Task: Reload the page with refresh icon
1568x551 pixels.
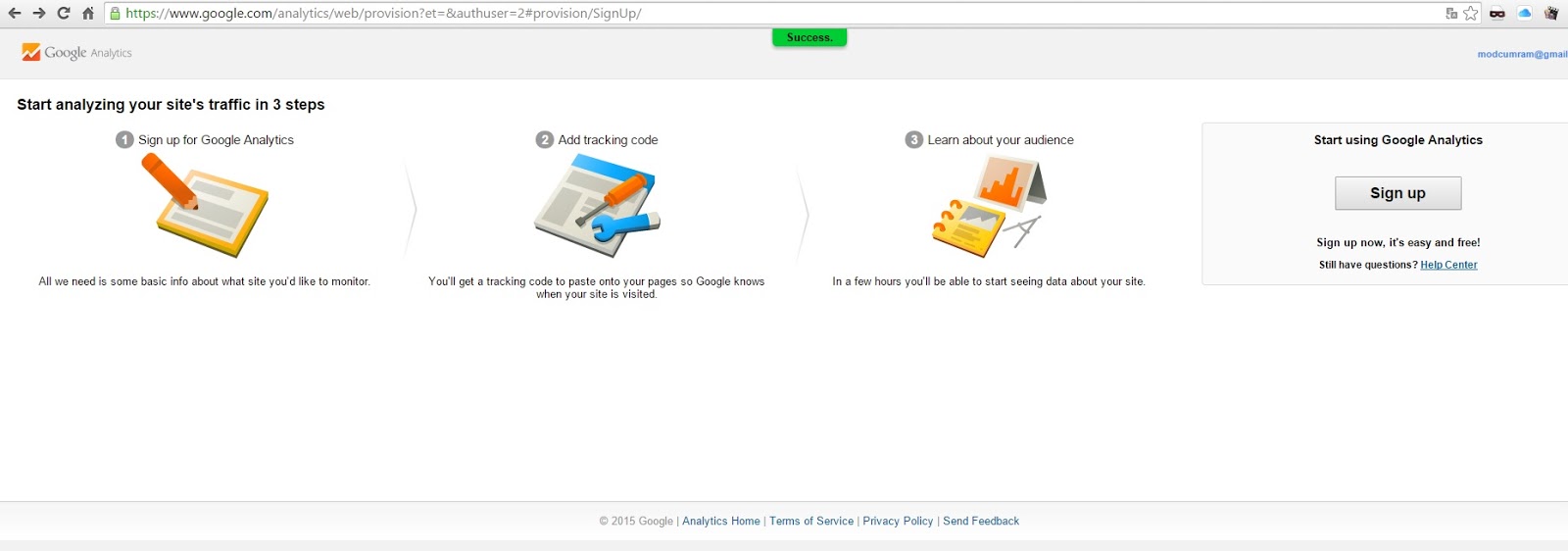Action: click(64, 13)
